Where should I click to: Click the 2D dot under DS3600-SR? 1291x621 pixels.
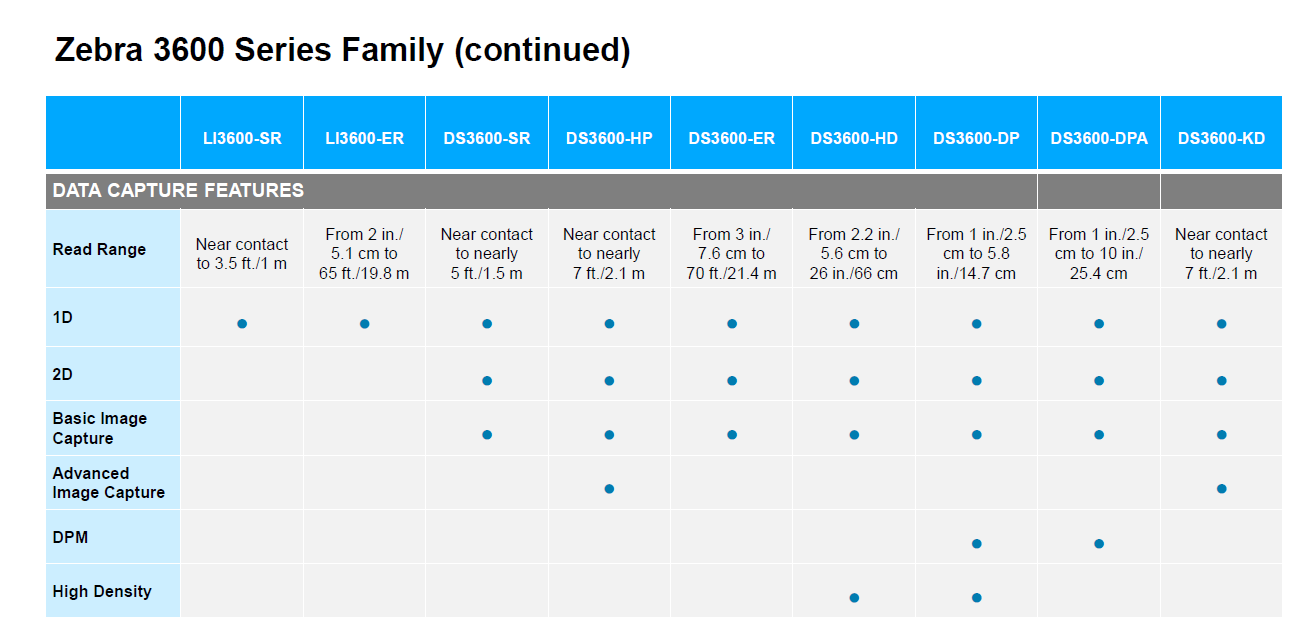click(x=487, y=381)
